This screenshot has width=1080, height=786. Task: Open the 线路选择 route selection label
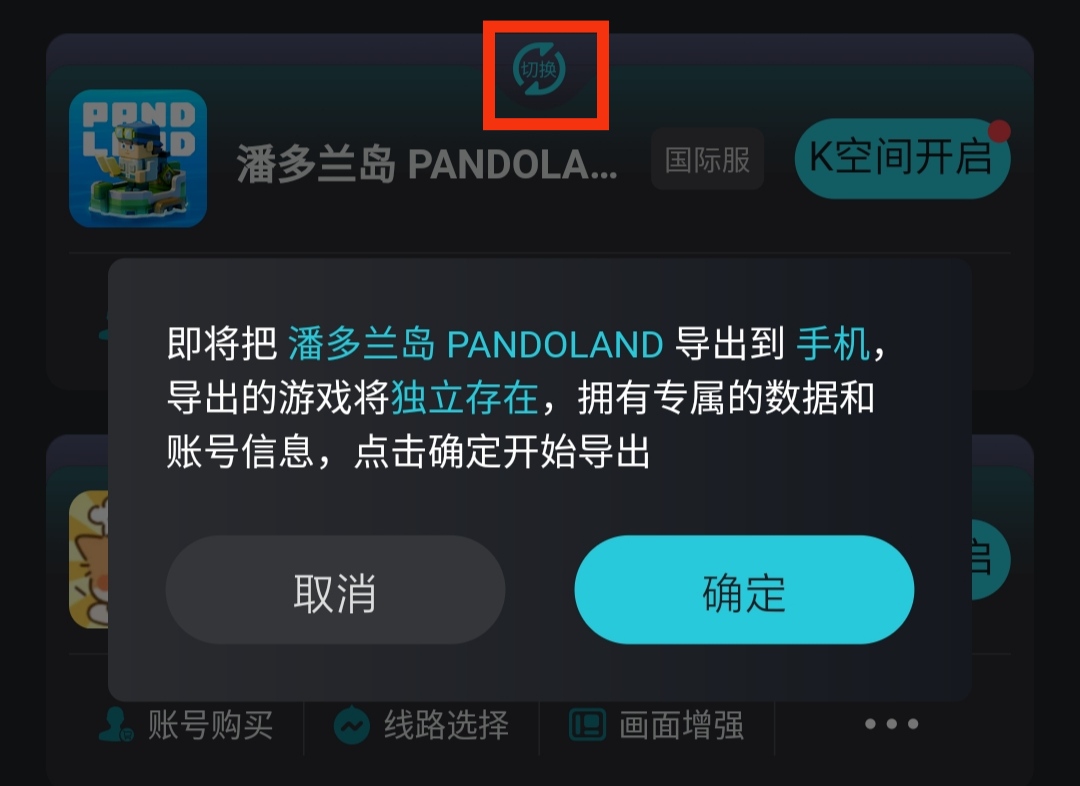click(x=446, y=725)
